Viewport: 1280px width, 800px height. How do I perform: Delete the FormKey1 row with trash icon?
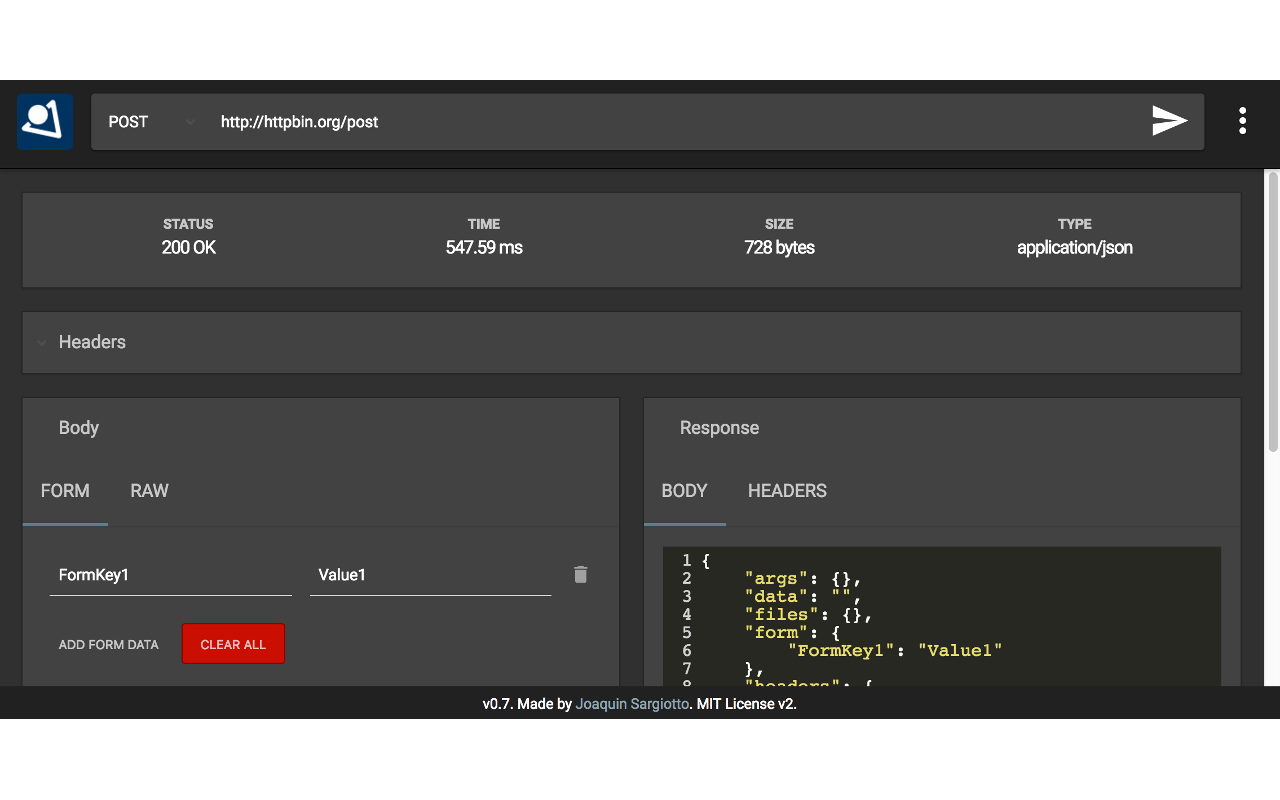pos(580,574)
